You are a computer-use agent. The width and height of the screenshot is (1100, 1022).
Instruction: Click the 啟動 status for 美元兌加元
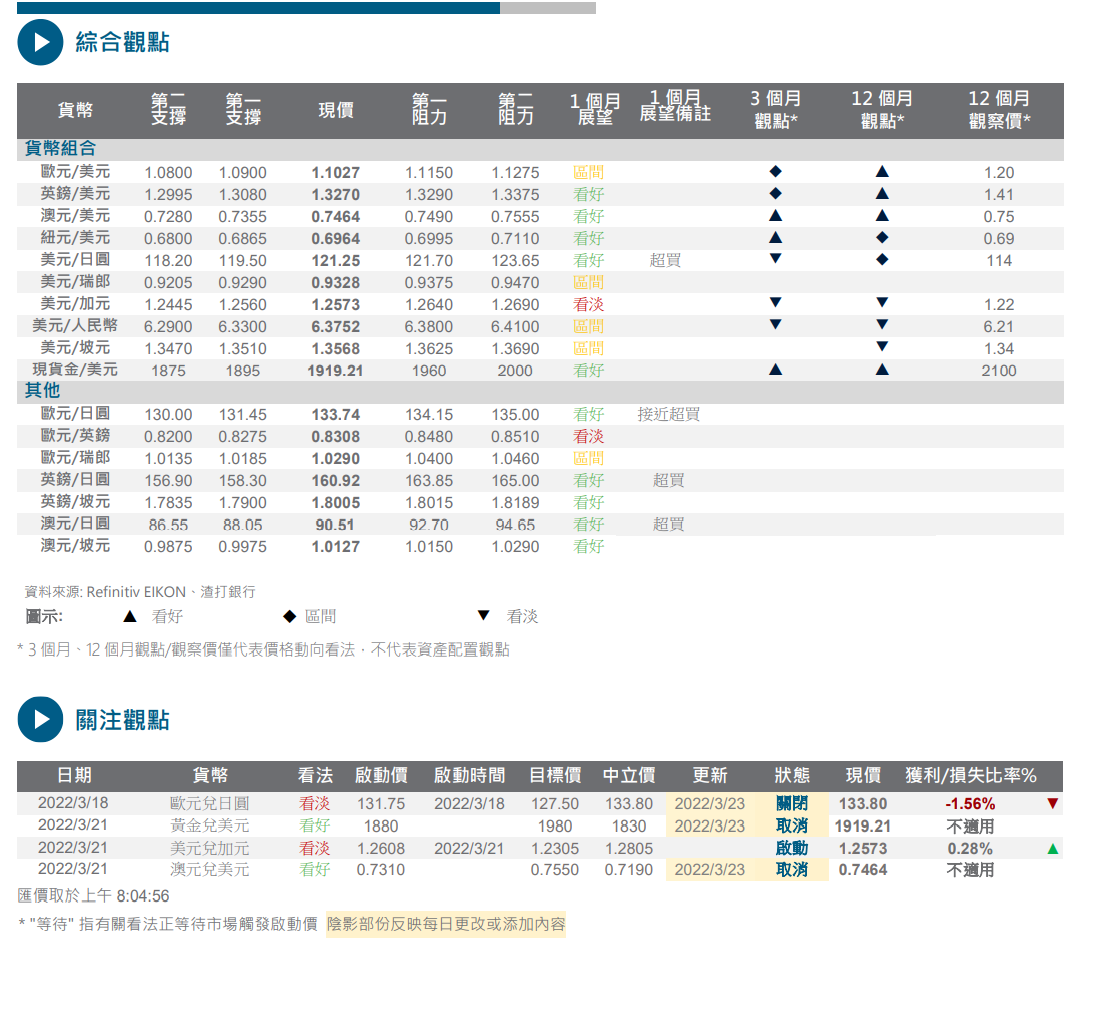tap(791, 848)
